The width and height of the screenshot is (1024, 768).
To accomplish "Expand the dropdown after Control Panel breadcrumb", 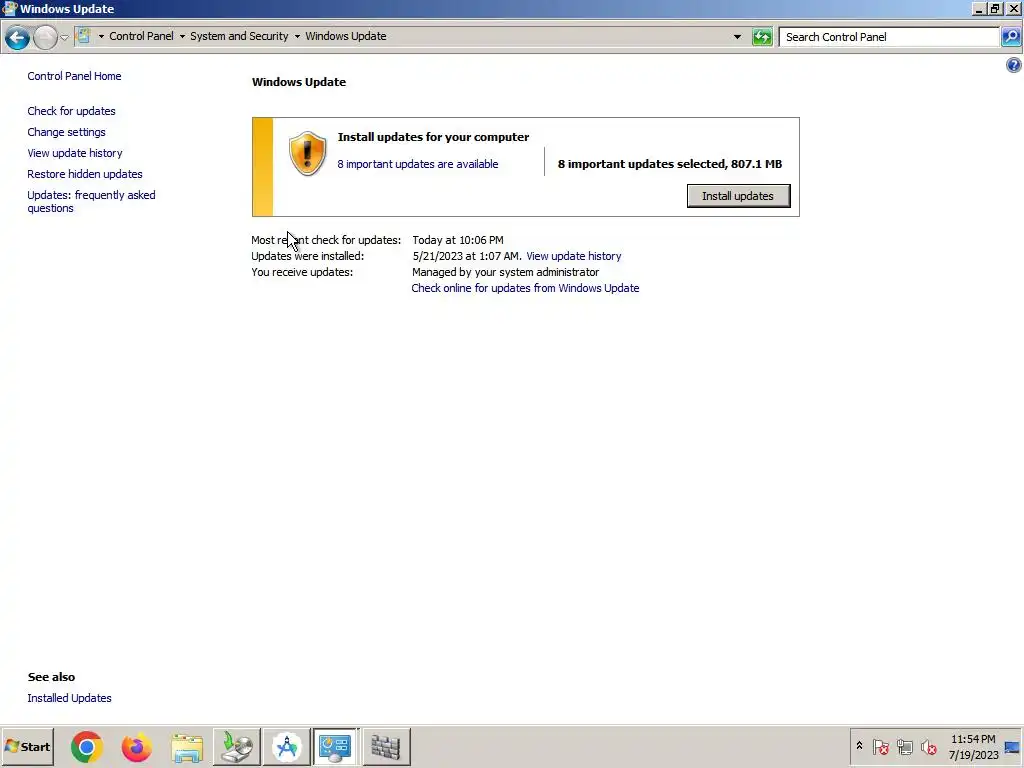I will pos(182,37).
